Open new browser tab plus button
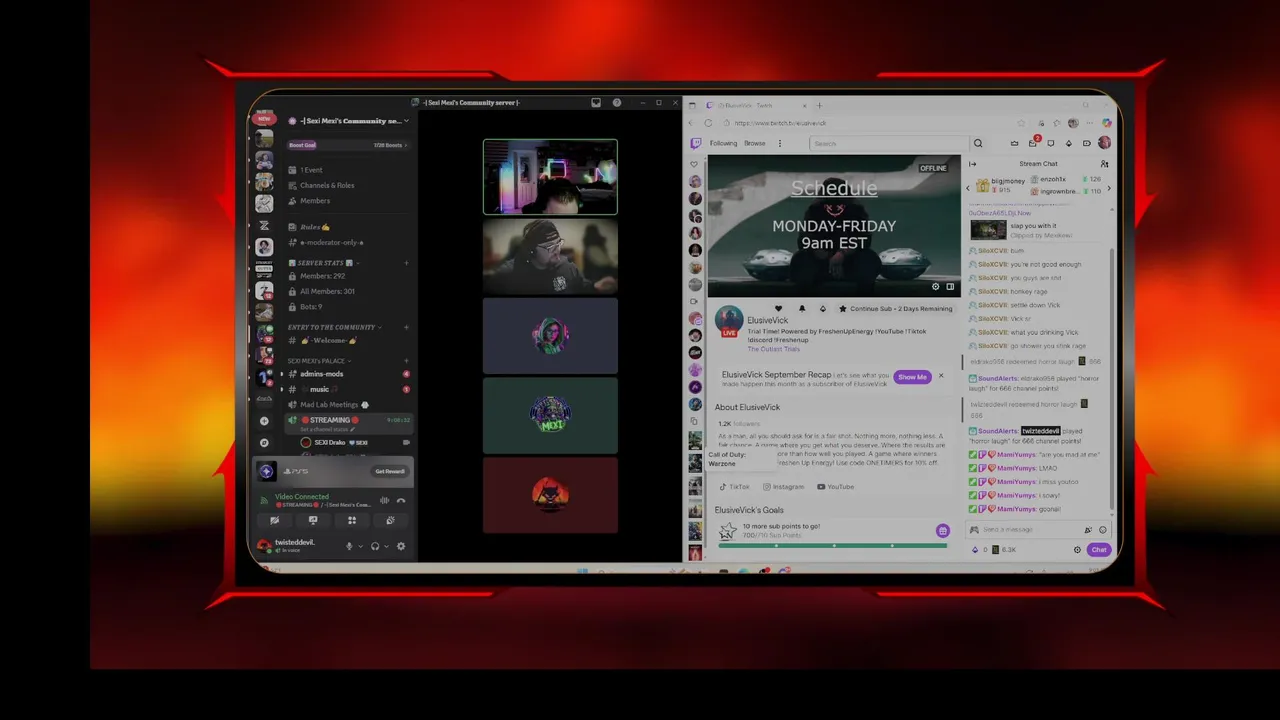 (x=819, y=105)
